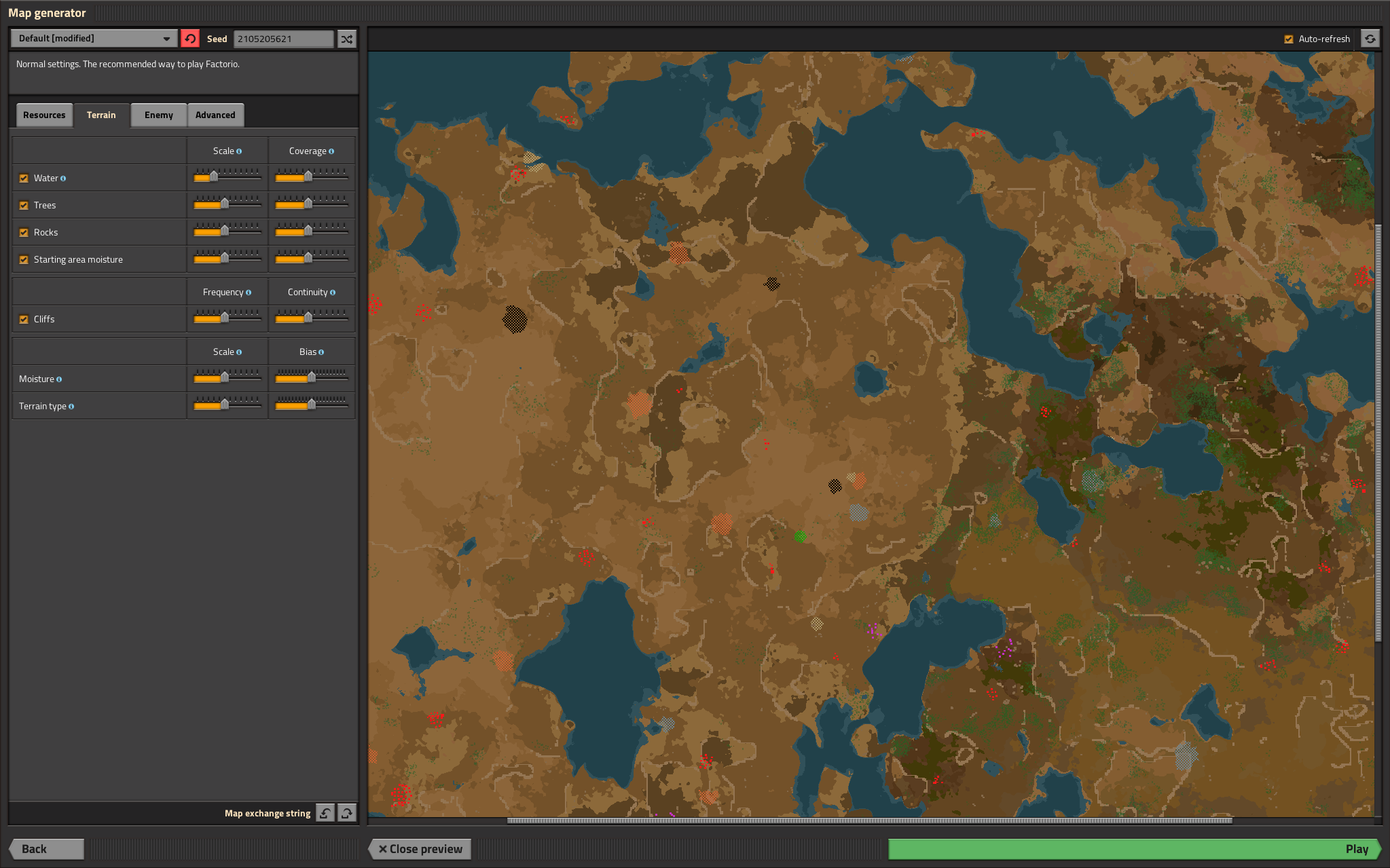Adjust the Rocks scale slider
Screen dimensions: 1390x868
click(x=227, y=231)
